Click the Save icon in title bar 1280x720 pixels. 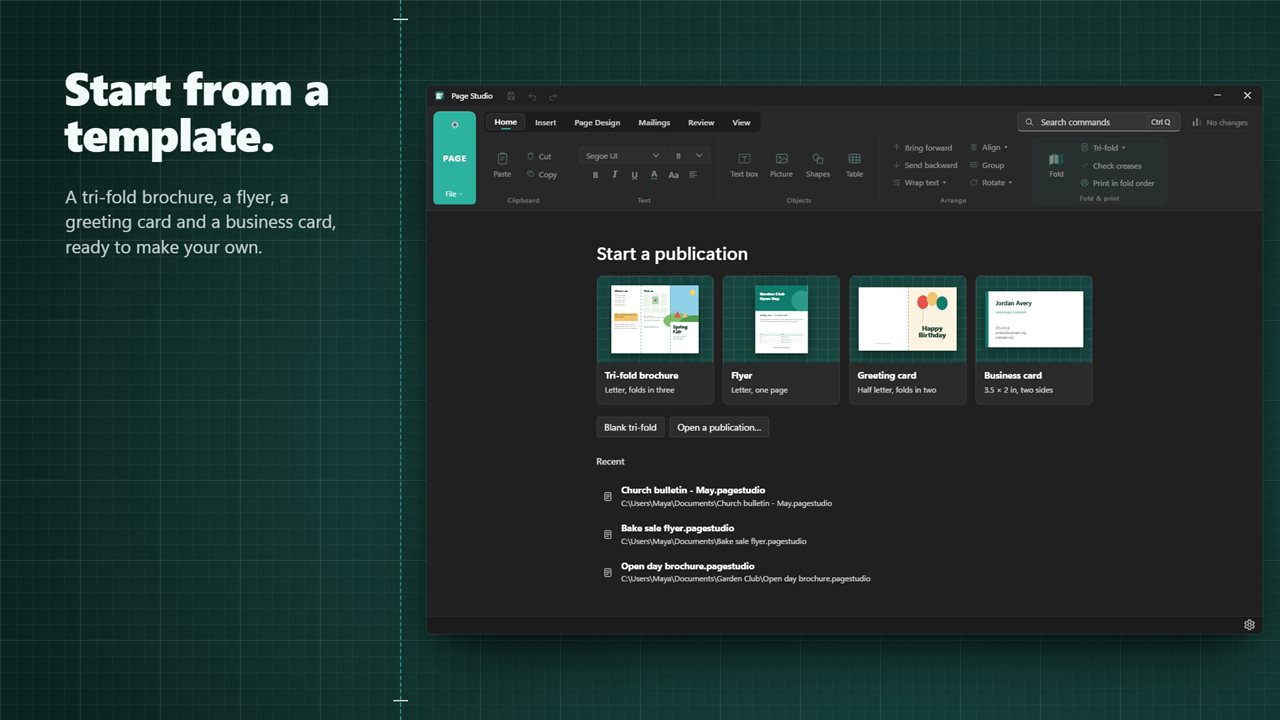tap(511, 96)
